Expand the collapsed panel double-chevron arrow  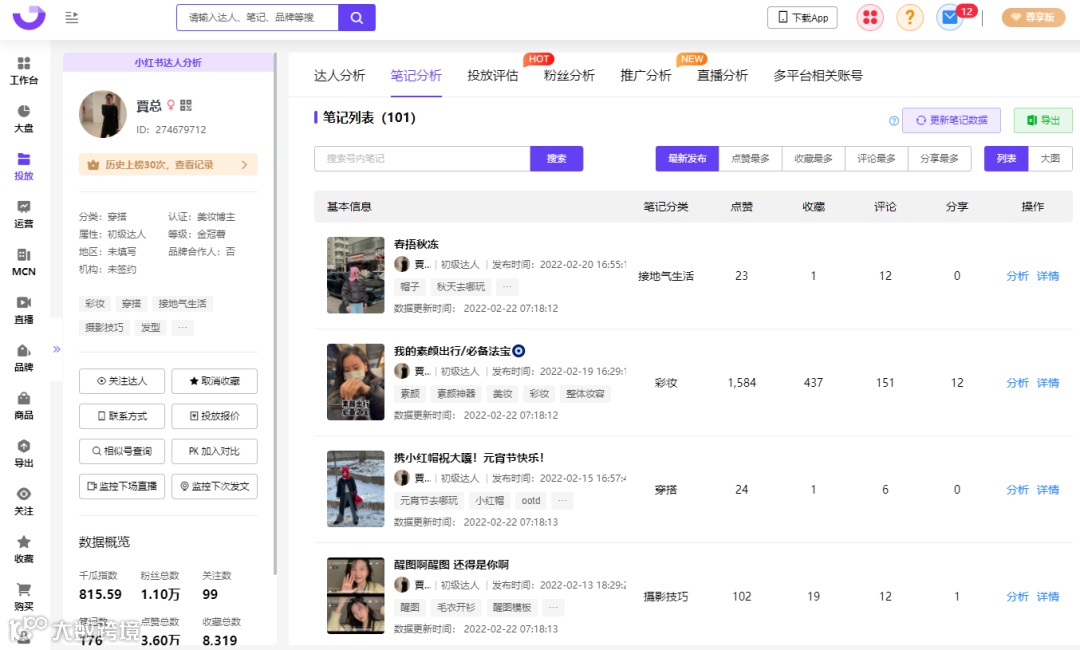56,349
